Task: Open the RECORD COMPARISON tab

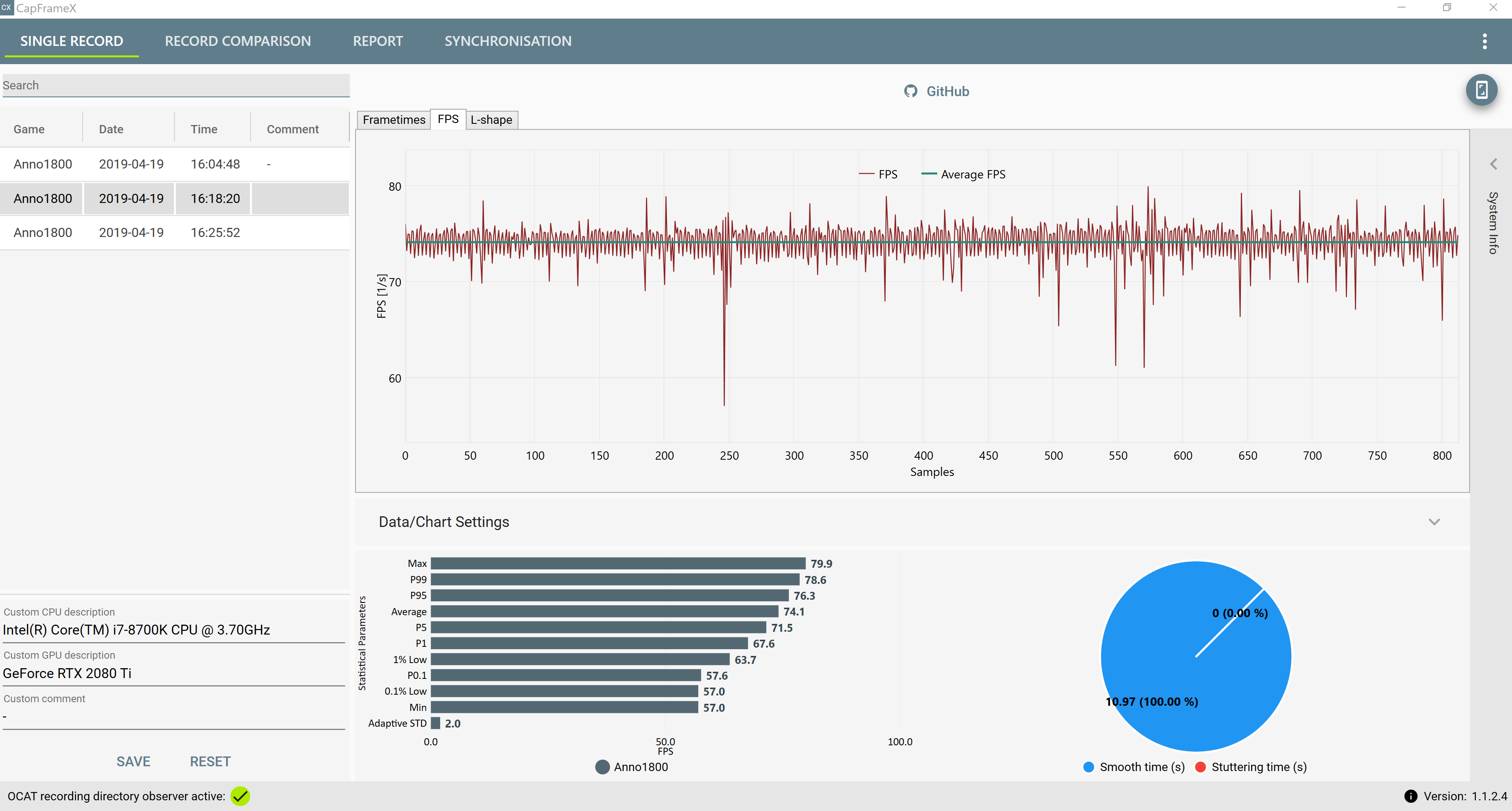Action: pos(238,41)
